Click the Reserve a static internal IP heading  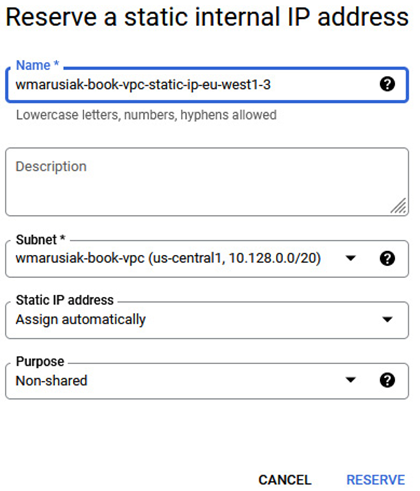[x=207, y=17]
